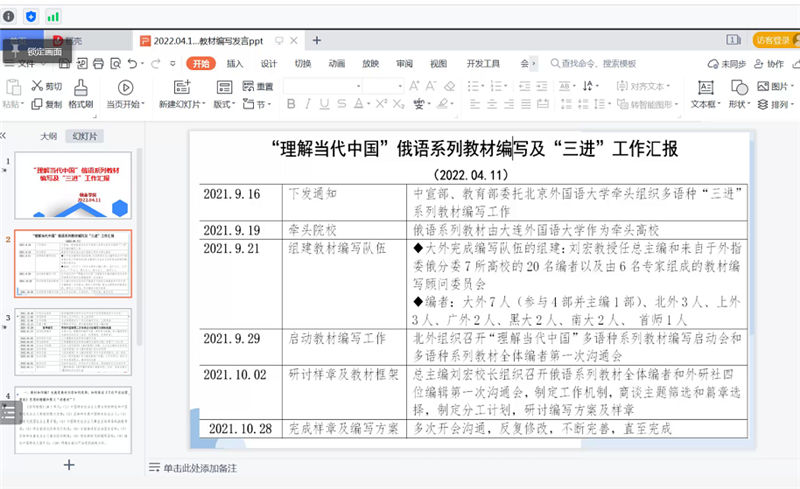This screenshot has height=489, width=800.
Task: Expand the Layout (版式) dropdown
Action: (225, 104)
